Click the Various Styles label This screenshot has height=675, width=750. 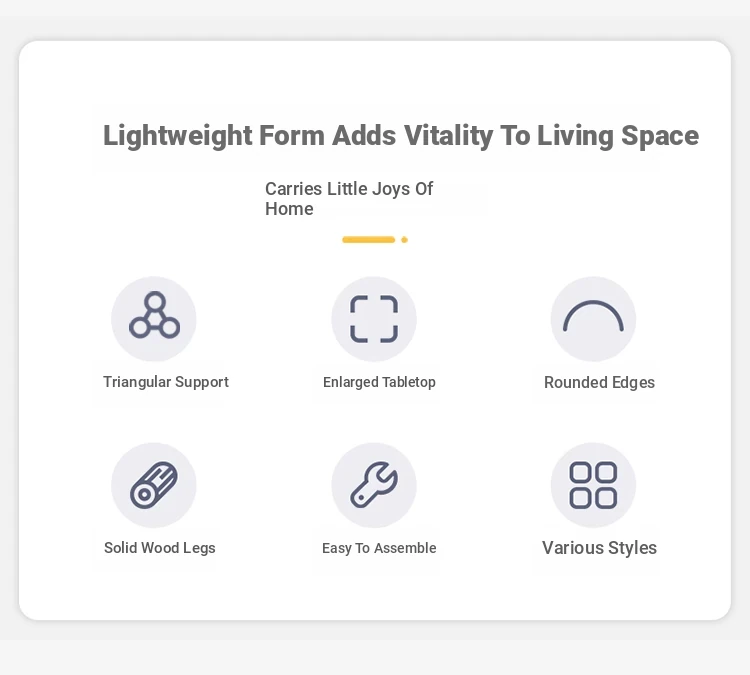click(599, 548)
